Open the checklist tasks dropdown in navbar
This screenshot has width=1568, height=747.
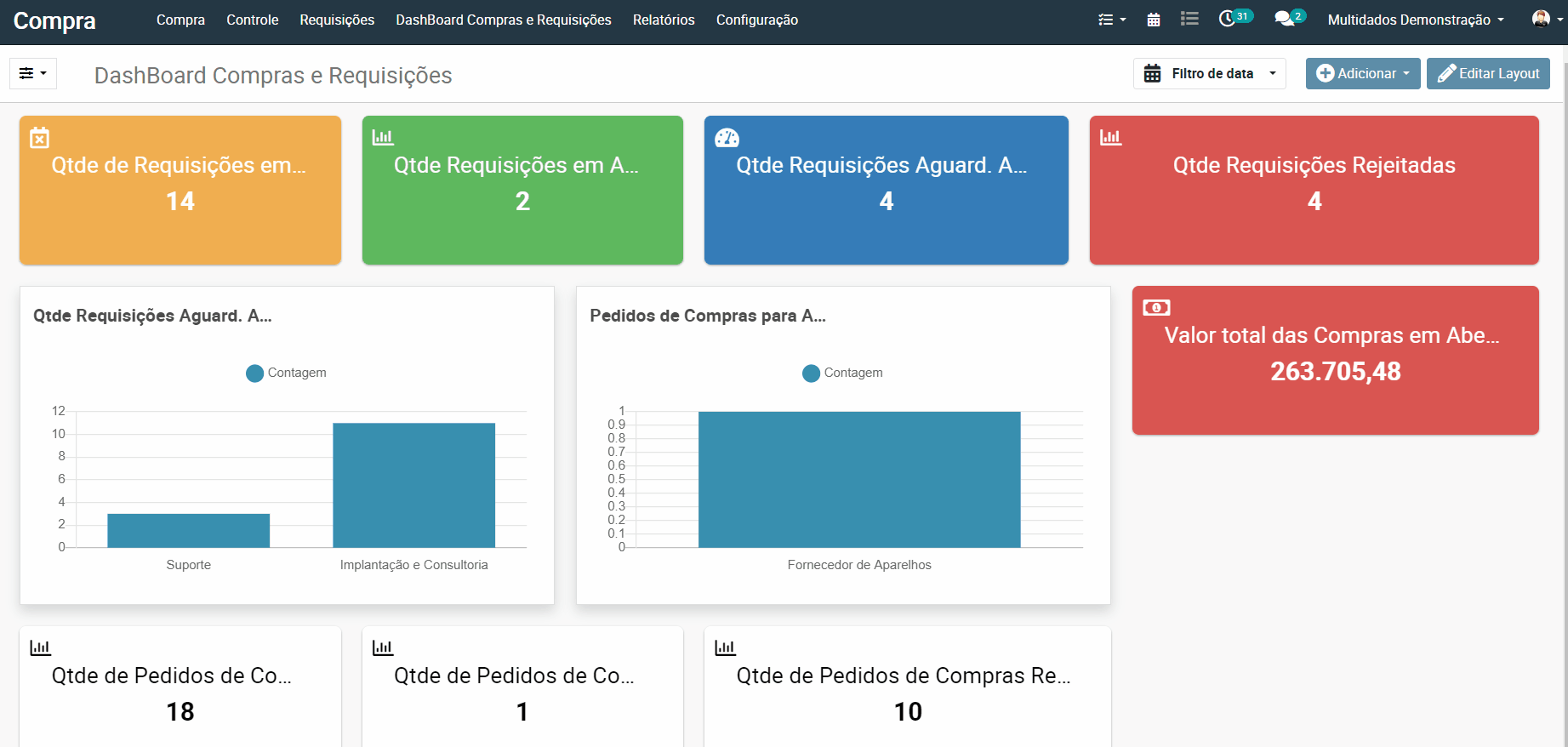1111,20
